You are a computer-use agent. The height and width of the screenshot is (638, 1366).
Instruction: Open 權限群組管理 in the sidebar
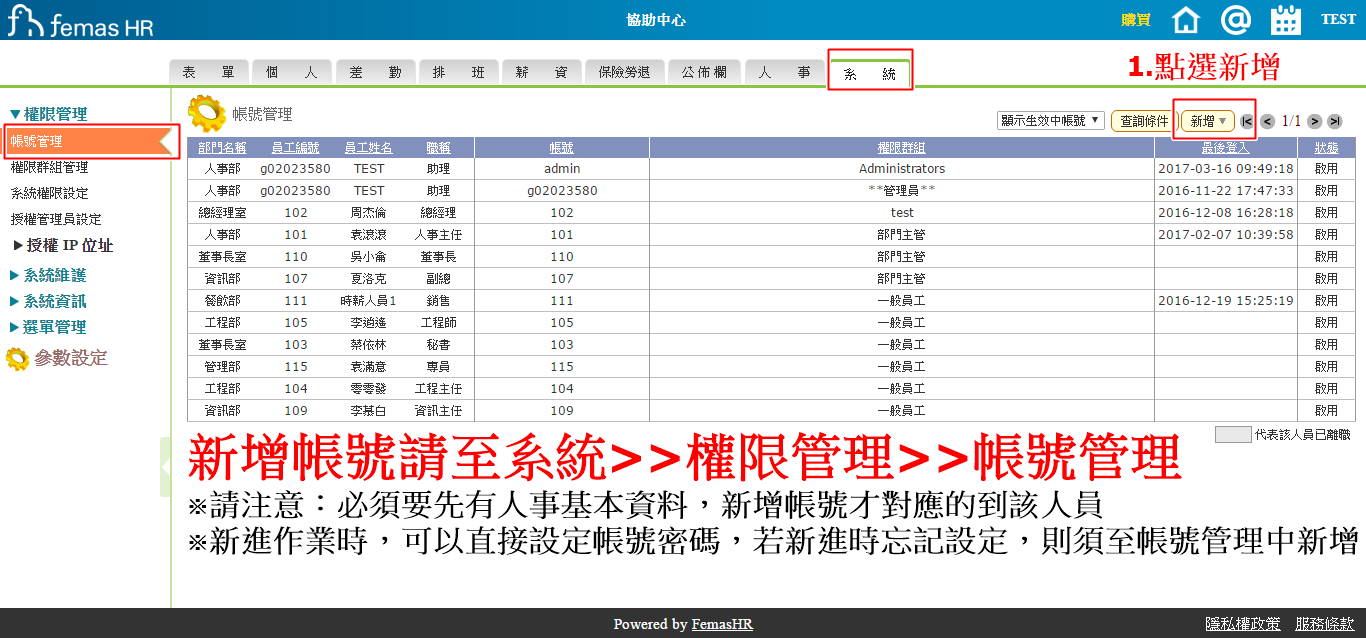pyautogui.click(x=49, y=167)
